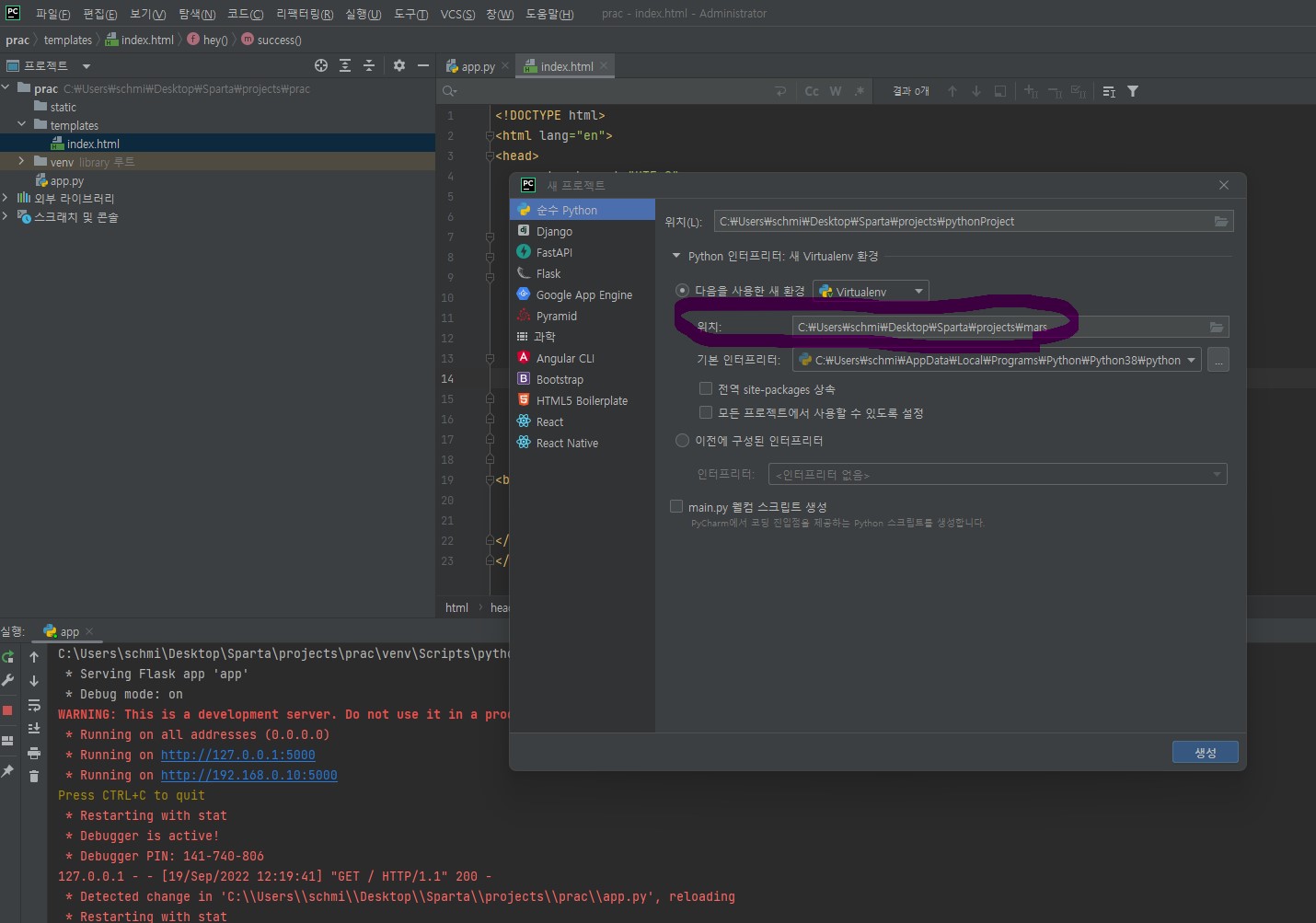Toggle match case (Cc) in find bar
The image size is (1316, 923).
coord(812,91)
